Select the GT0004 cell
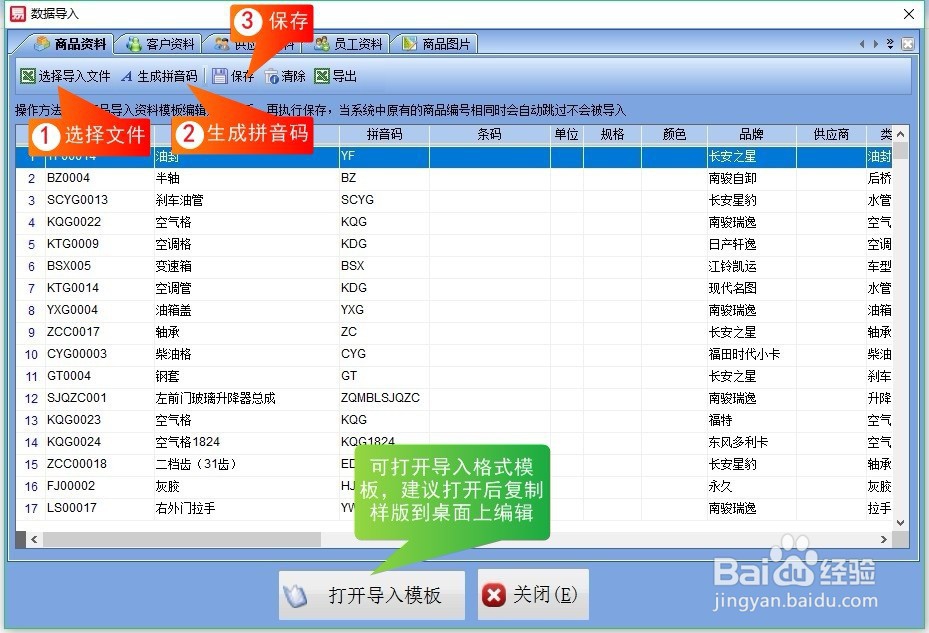The image size is (929, 633). tap(99, 375)
